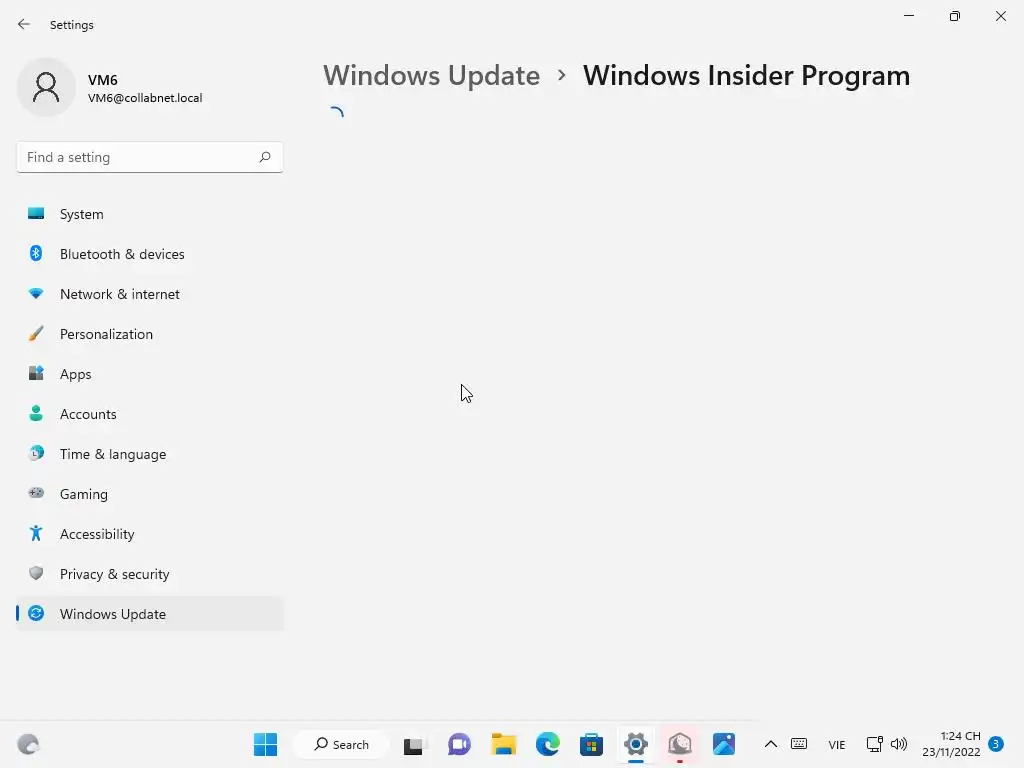Image resolution: width=1024 pixels, height=768 pixels.
Task: Open Accounts settings
Action: pyautogui.click(x=150, y=414)
